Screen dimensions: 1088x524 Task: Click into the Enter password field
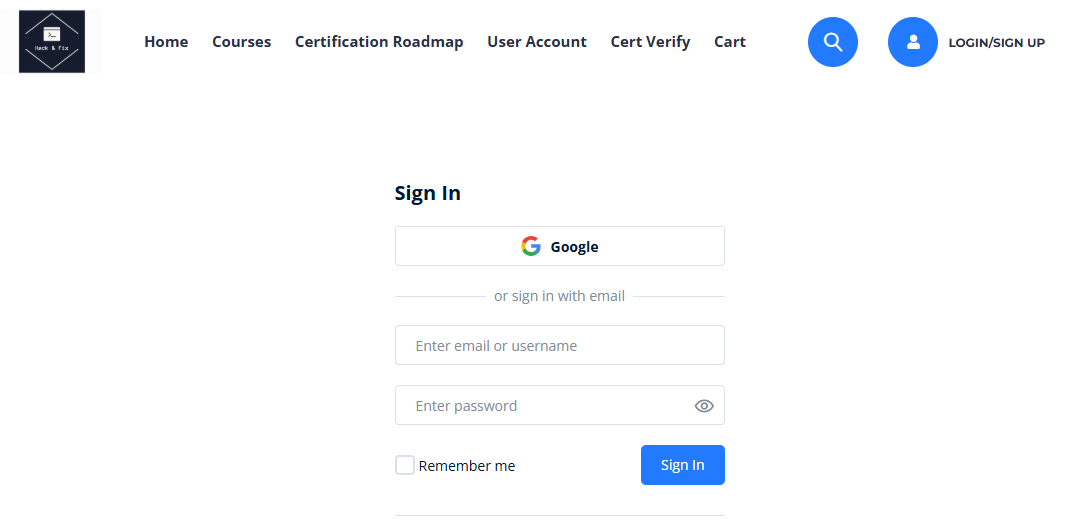point(540,406)
